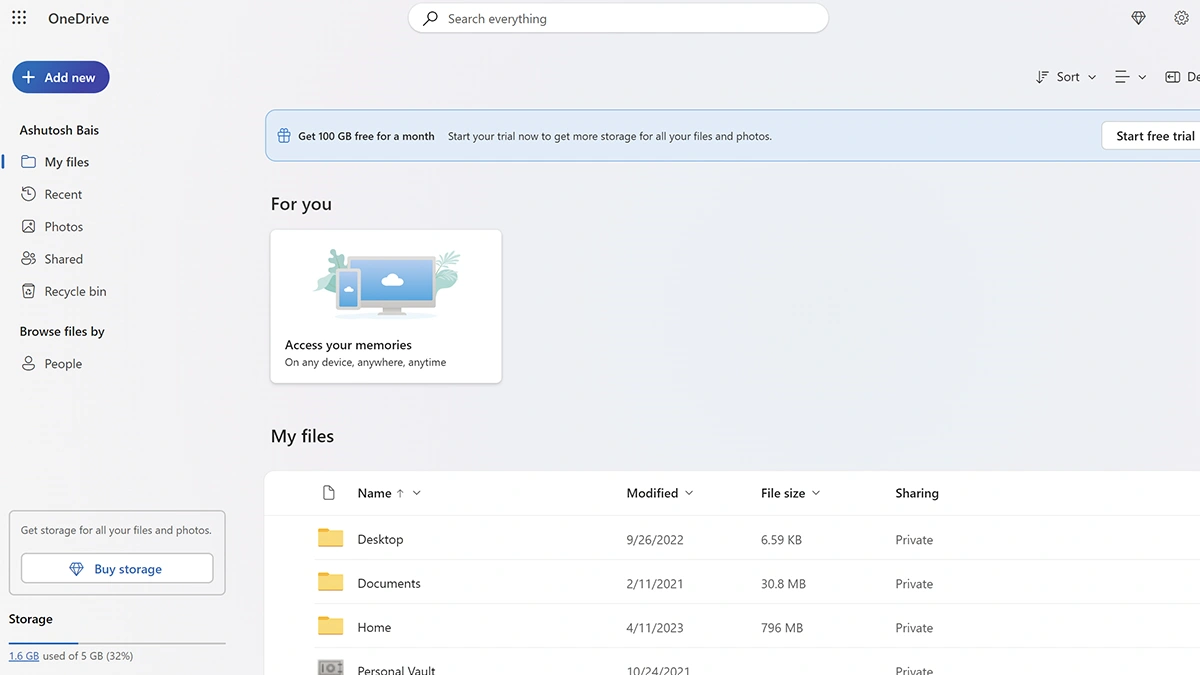Open the Documents folder name
Viewport: 1200px width, 675px height.
(x=389, y=583)
